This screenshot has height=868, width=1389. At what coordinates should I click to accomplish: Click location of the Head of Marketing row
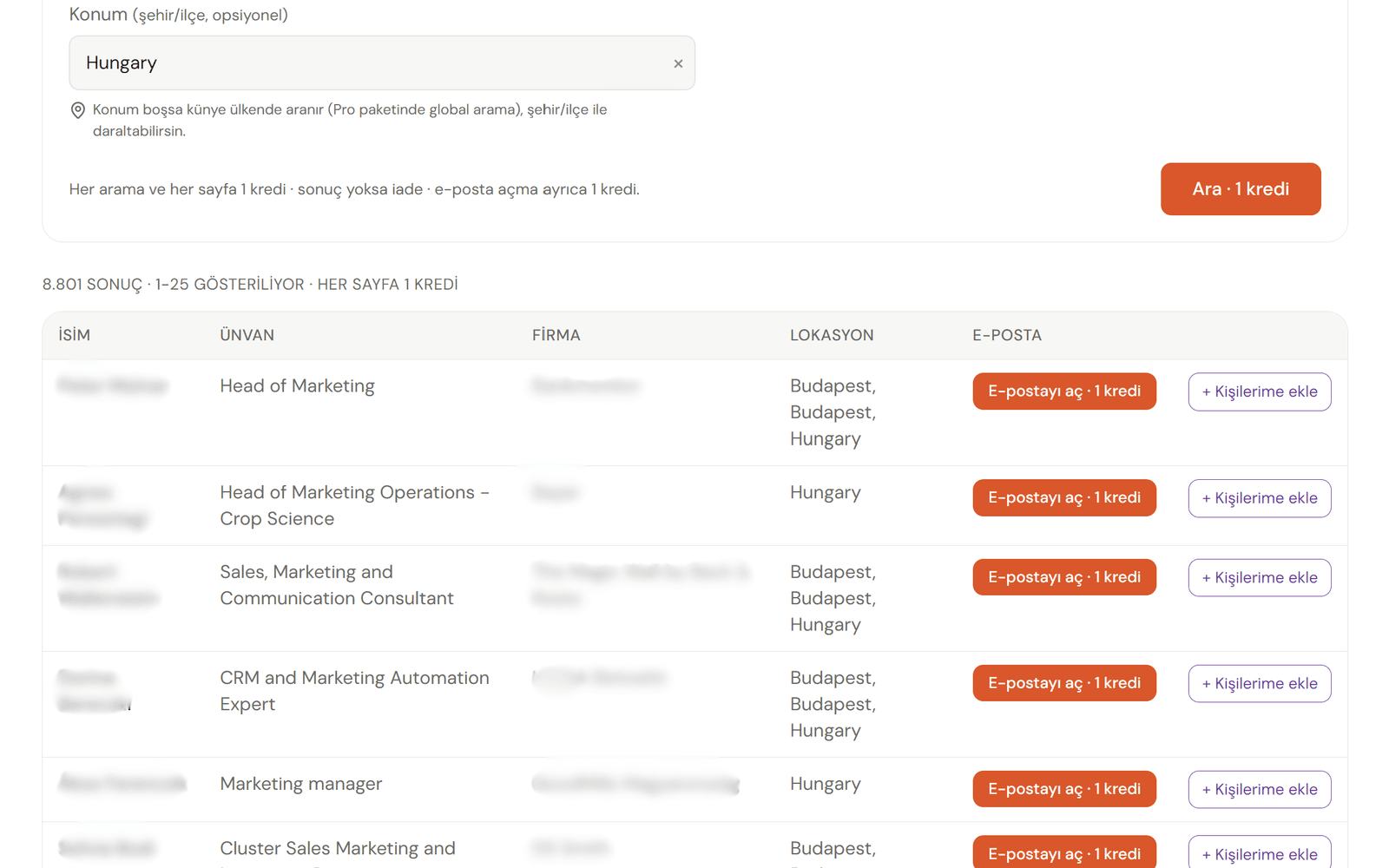pyautogui.click(x=833, y=412)
